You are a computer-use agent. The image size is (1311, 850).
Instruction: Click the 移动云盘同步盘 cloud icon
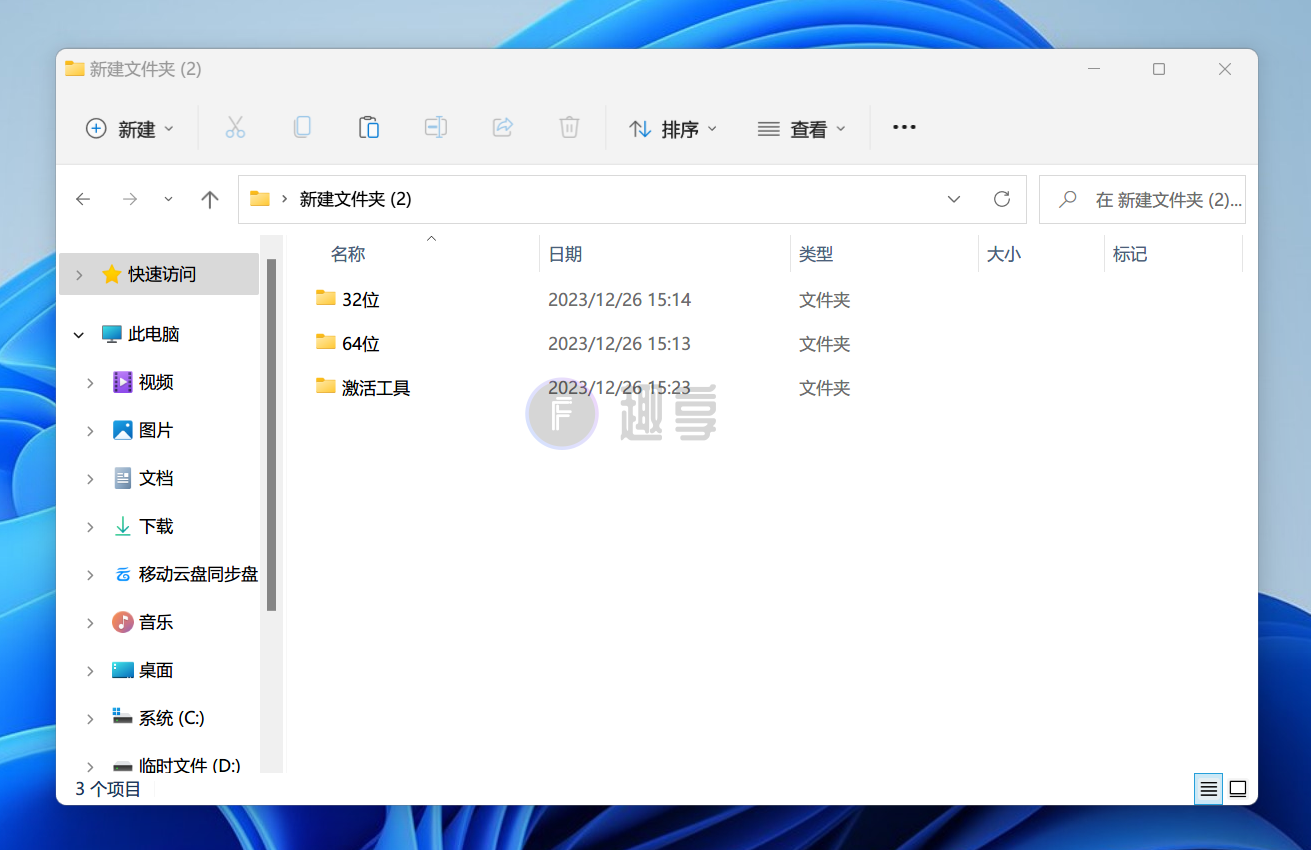click(x=122, y=574)
